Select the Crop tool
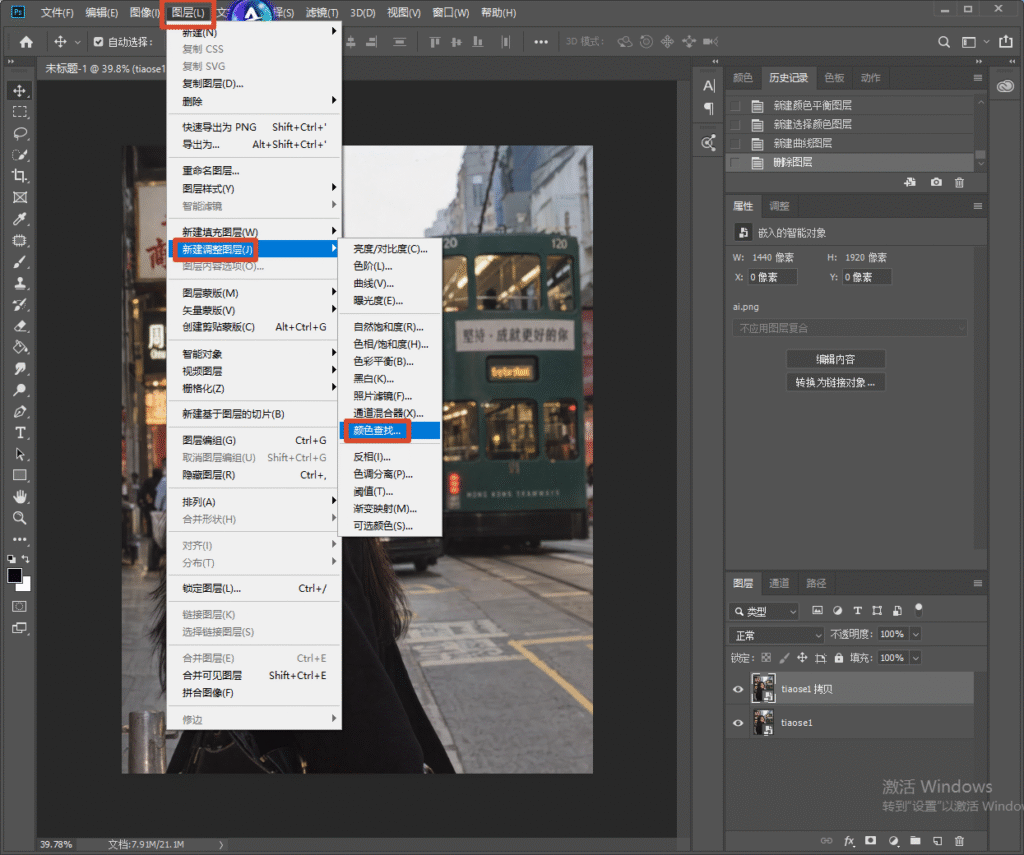This screenshot has height=855, width=1024. 20,176
